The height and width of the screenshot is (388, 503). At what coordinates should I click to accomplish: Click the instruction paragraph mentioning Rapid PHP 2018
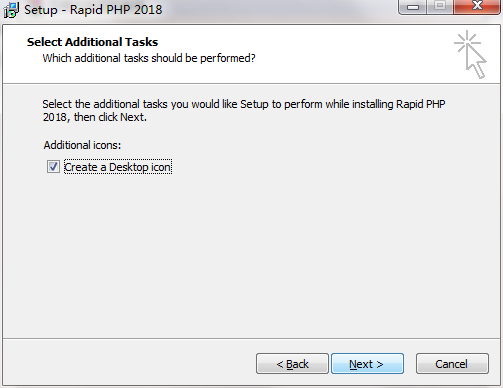(244, 111)
